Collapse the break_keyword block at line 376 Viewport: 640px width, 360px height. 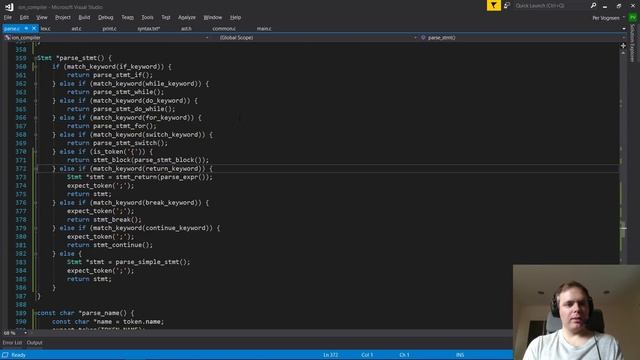point(36,203)
